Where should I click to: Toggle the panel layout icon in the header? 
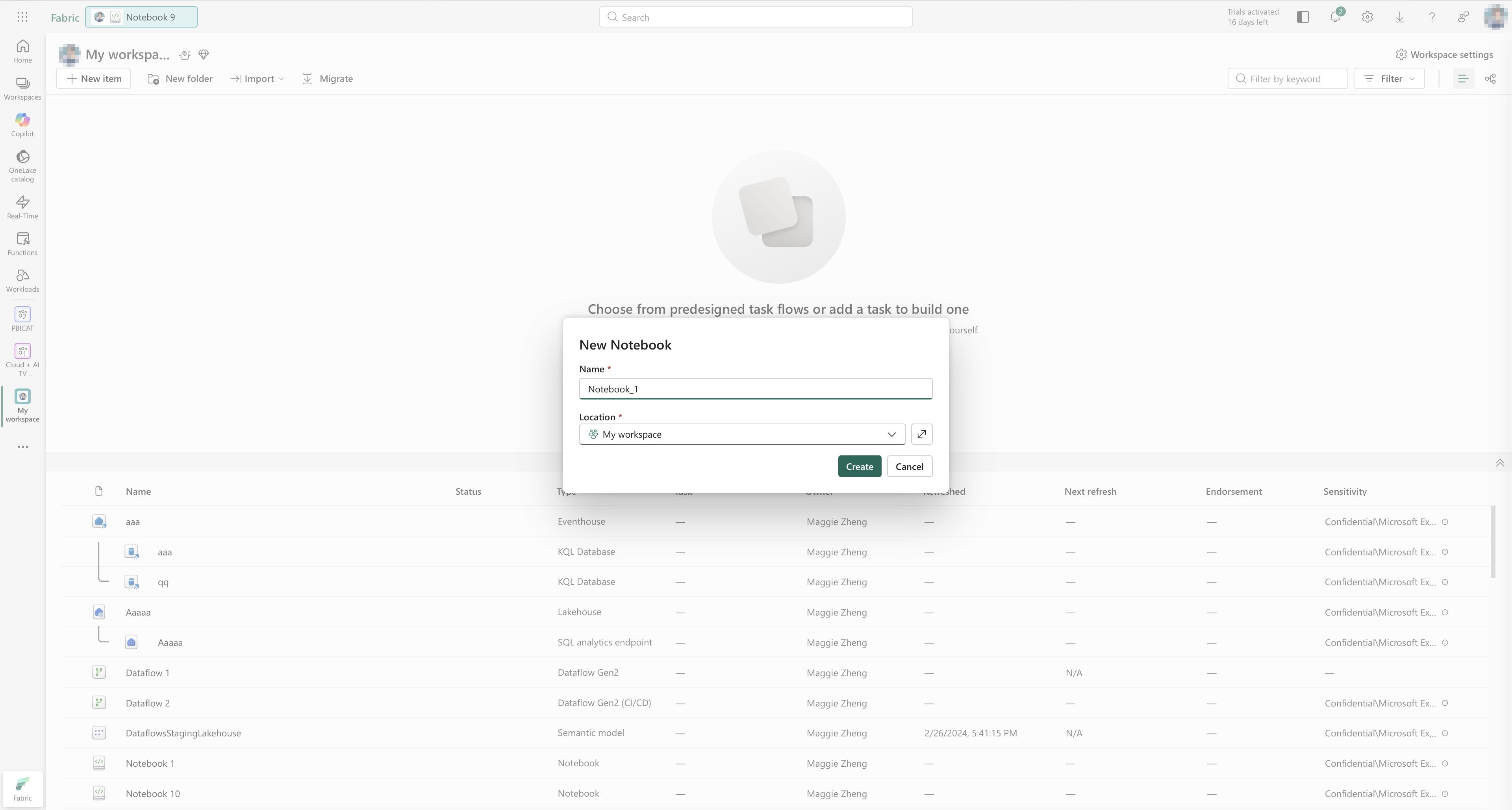click(x=1303, y=17)
